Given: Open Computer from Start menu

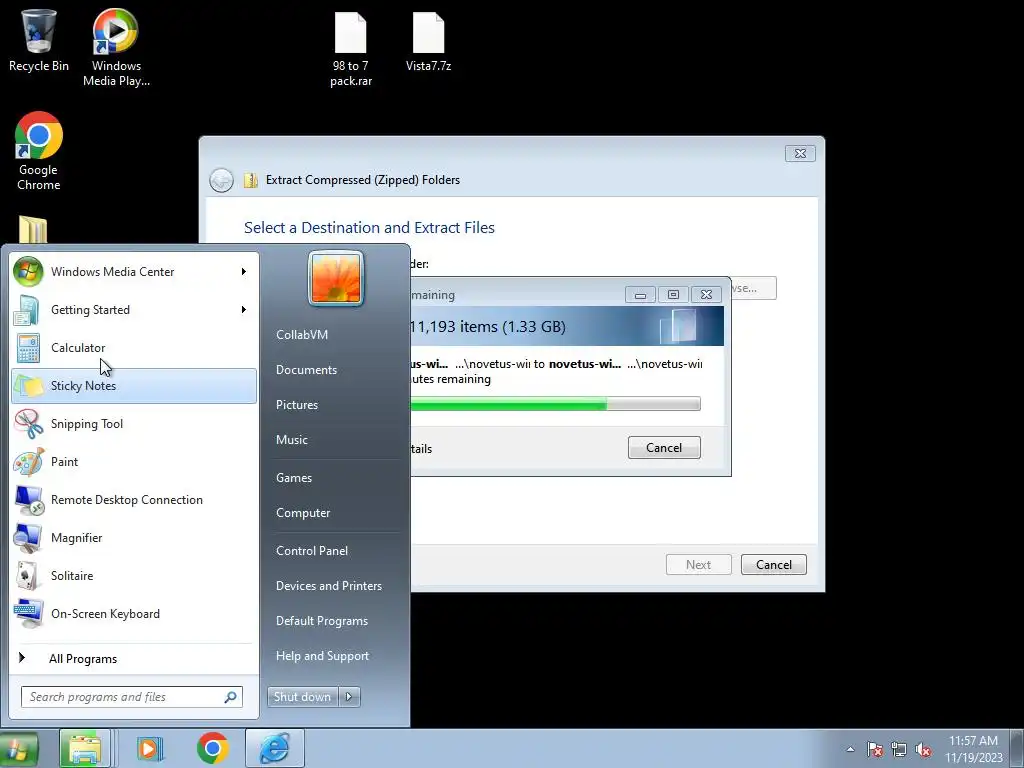Looking at the screenshot, I should [302, 513].
